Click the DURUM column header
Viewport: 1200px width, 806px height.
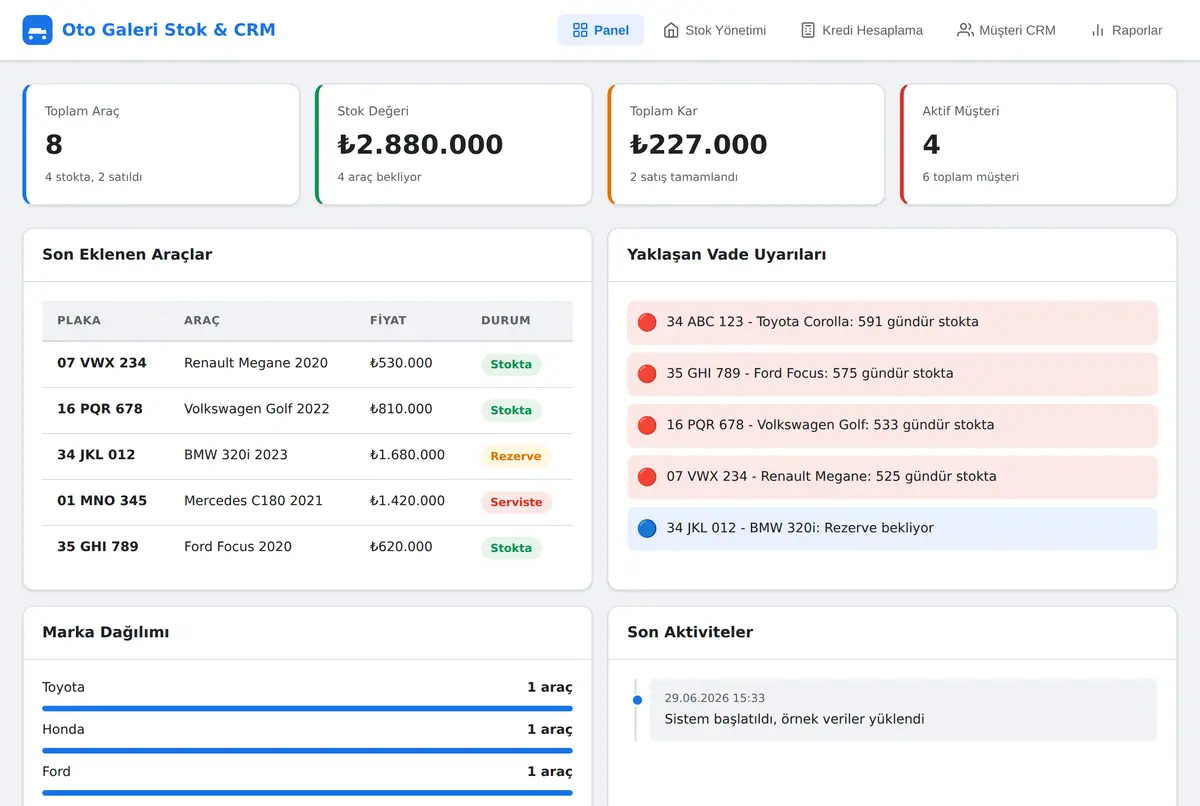point(506,321)
